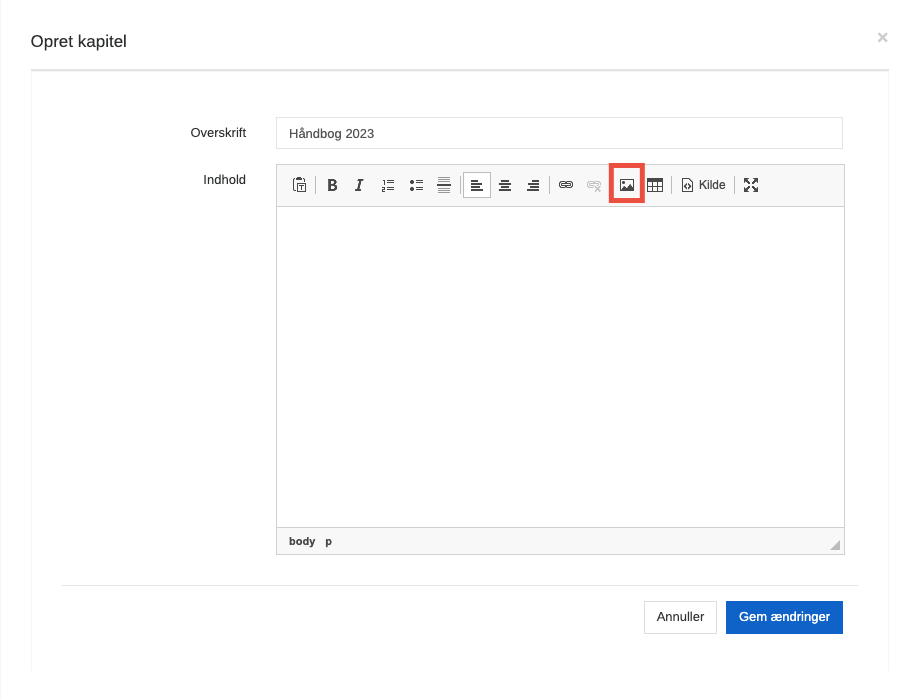The height and width of the screenshot is (699, 916).
Task: Insert a numbered list
Action: [x=388, y=185]
